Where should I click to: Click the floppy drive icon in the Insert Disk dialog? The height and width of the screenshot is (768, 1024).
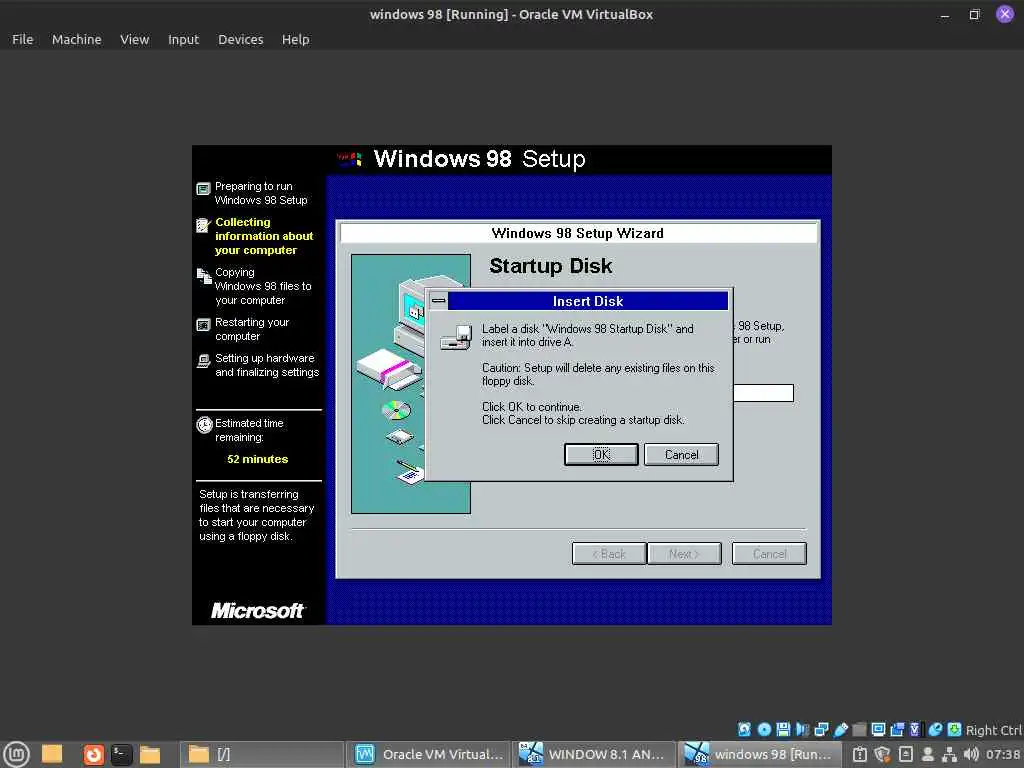point(456,338)
